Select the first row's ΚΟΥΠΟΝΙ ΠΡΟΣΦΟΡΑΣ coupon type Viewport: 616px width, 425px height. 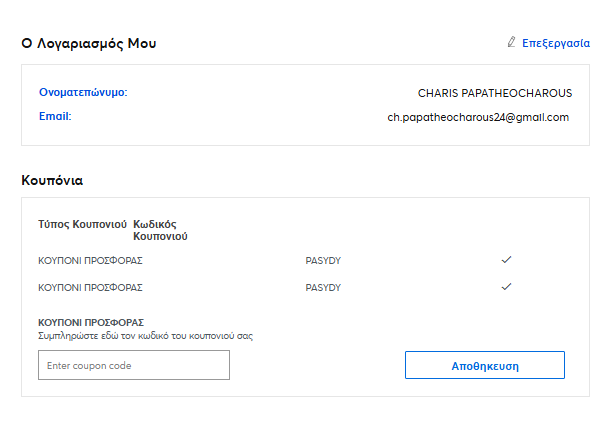coord(90,260)
